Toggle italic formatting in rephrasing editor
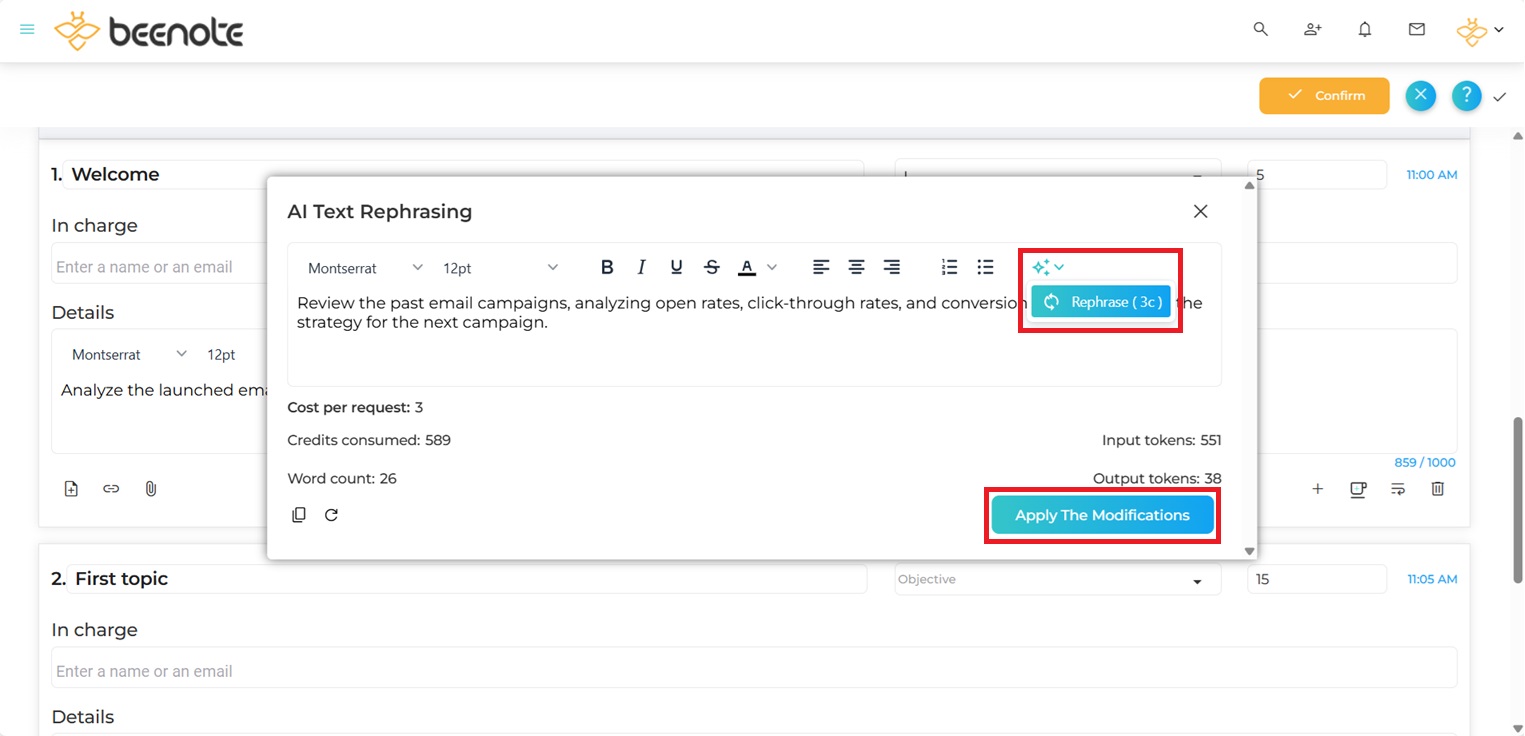The image size is (1525, 736). [x=641, y=267]
